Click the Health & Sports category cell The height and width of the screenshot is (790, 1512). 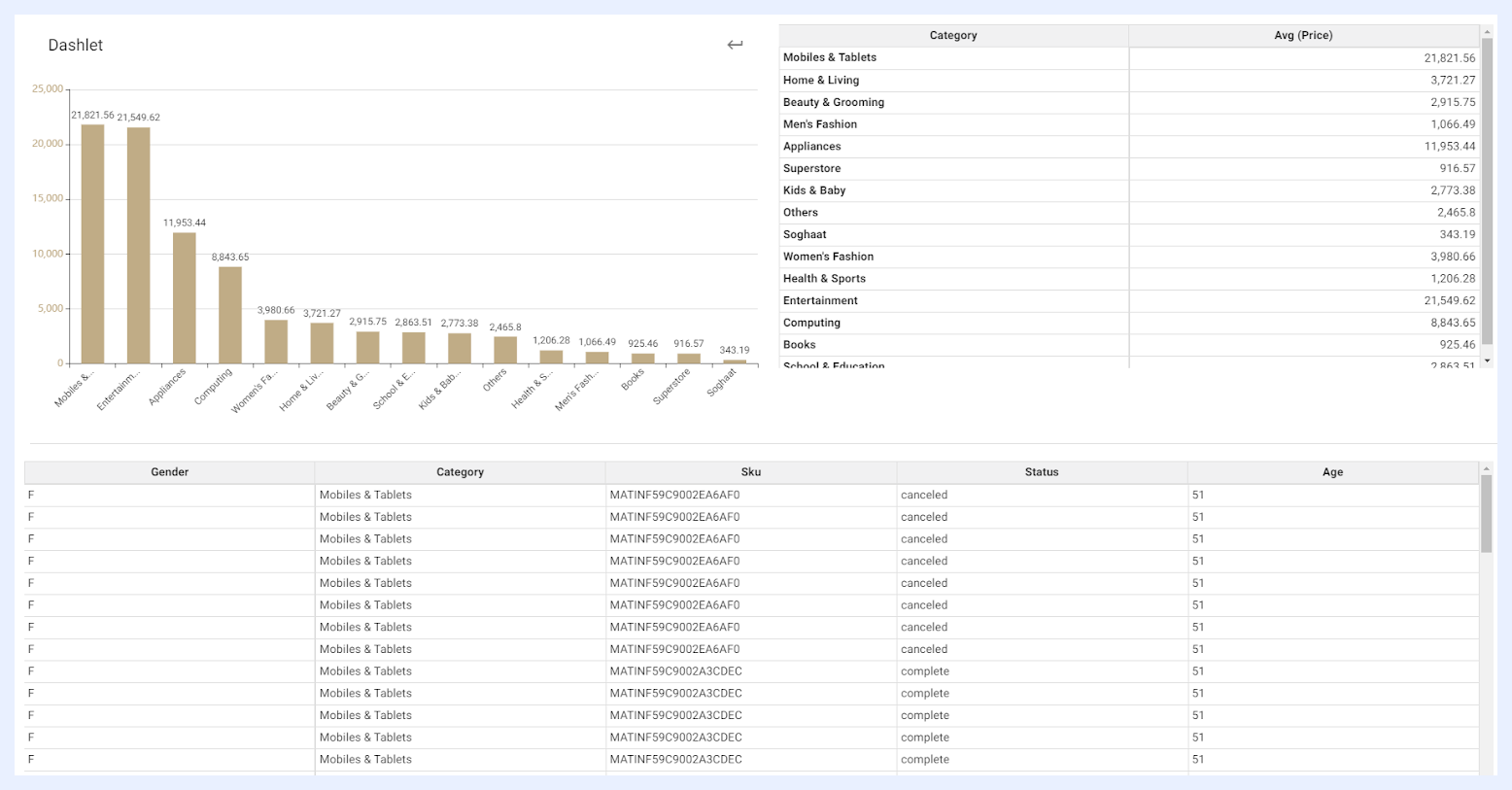[953, 278]
